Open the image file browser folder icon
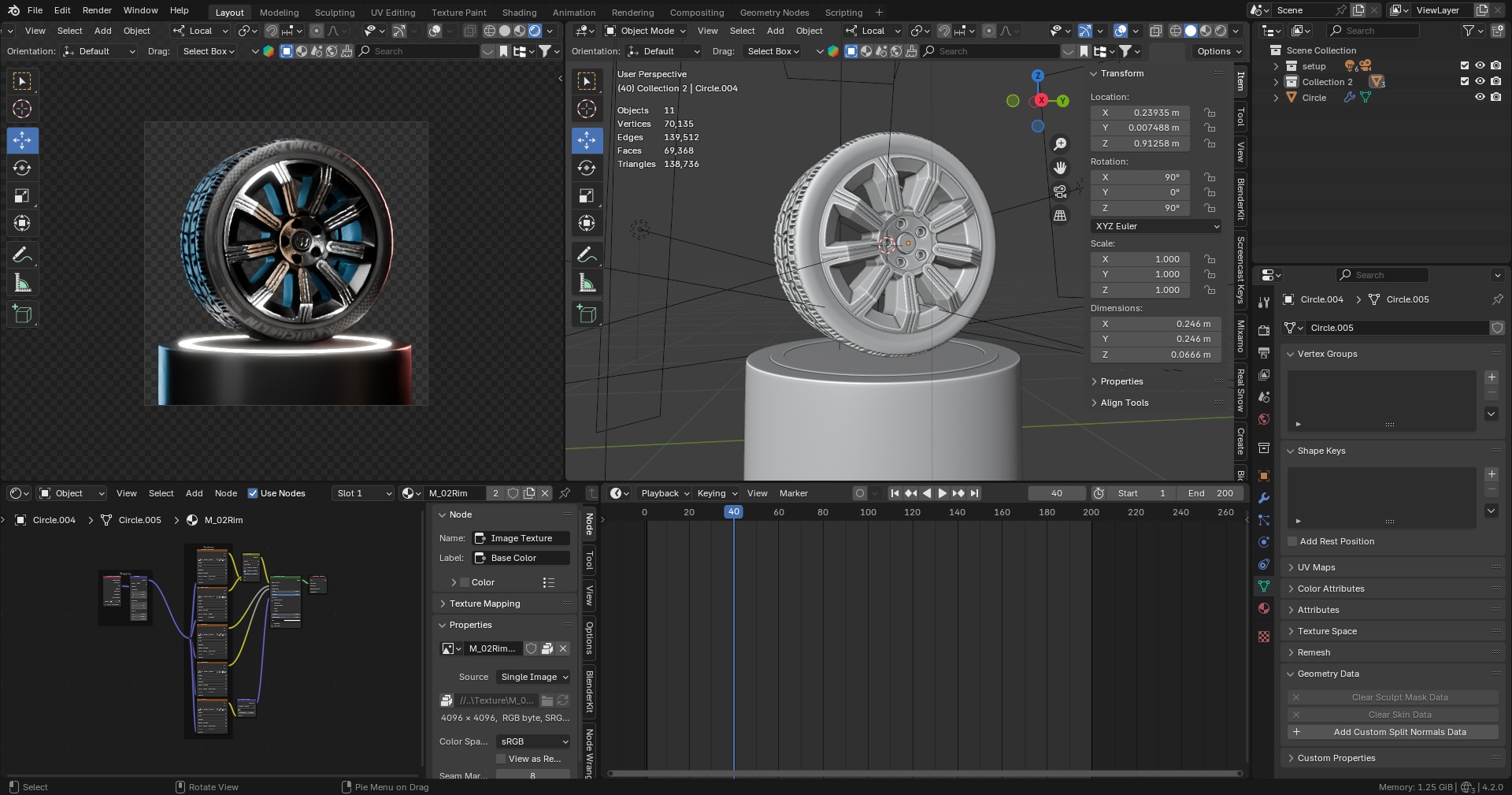 (x=547, y=700)
